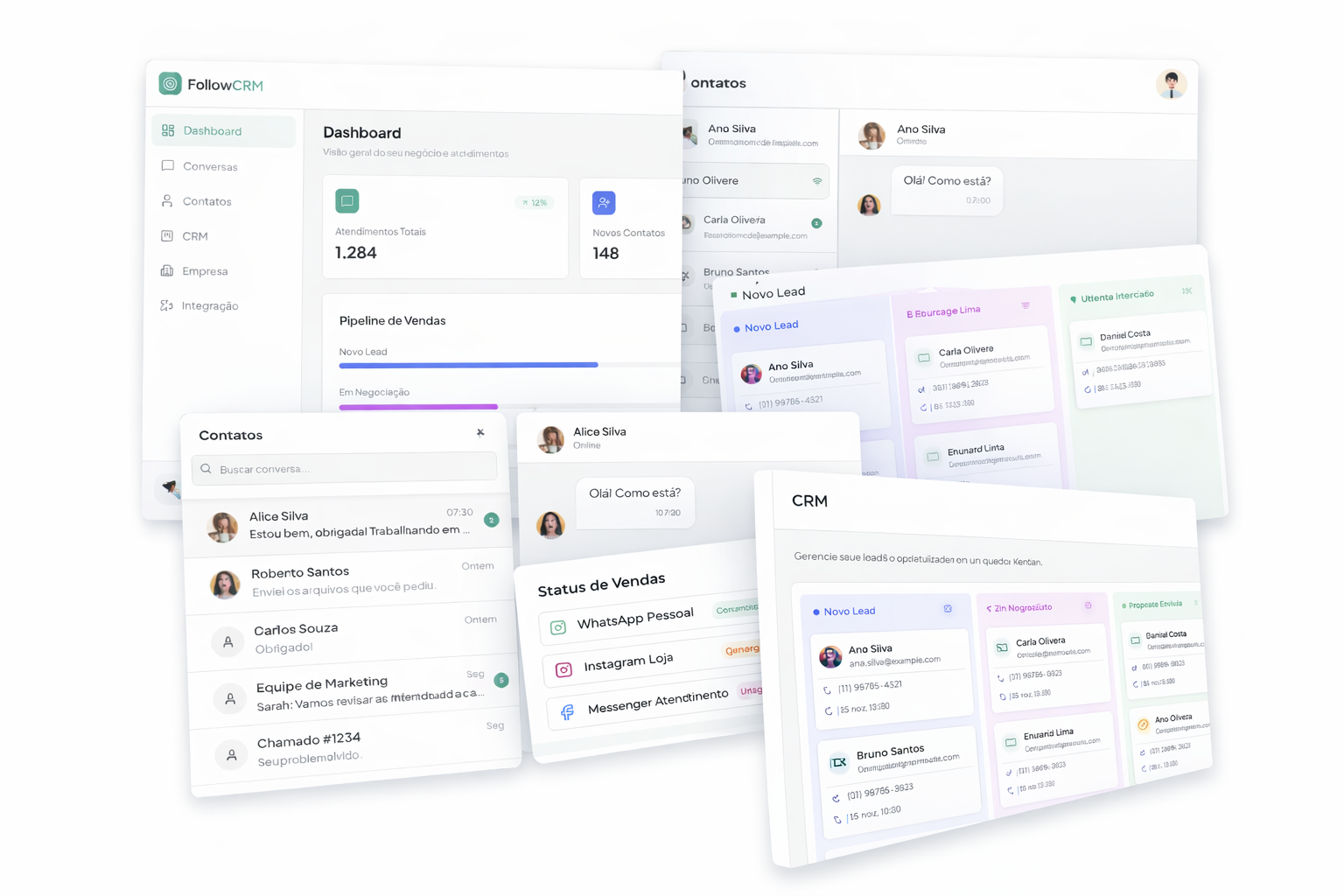Select the Equipe de Marketing chat

(359, 691)
